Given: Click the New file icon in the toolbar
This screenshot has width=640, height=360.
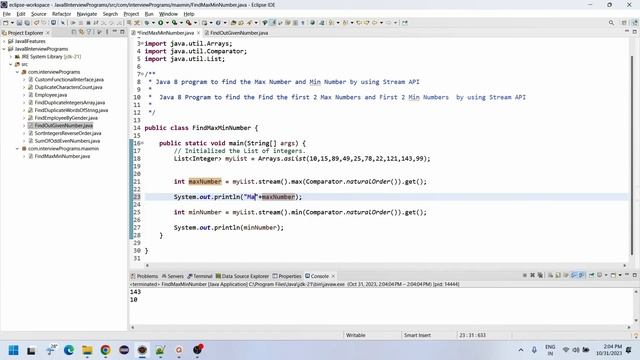Looking at the screenshot, I should [x=6, y=23].
